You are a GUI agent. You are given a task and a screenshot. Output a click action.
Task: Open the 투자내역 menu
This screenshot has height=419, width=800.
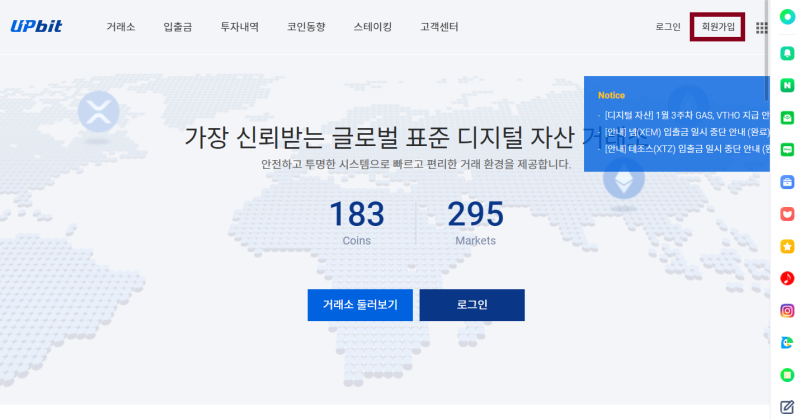coord(239,27)
